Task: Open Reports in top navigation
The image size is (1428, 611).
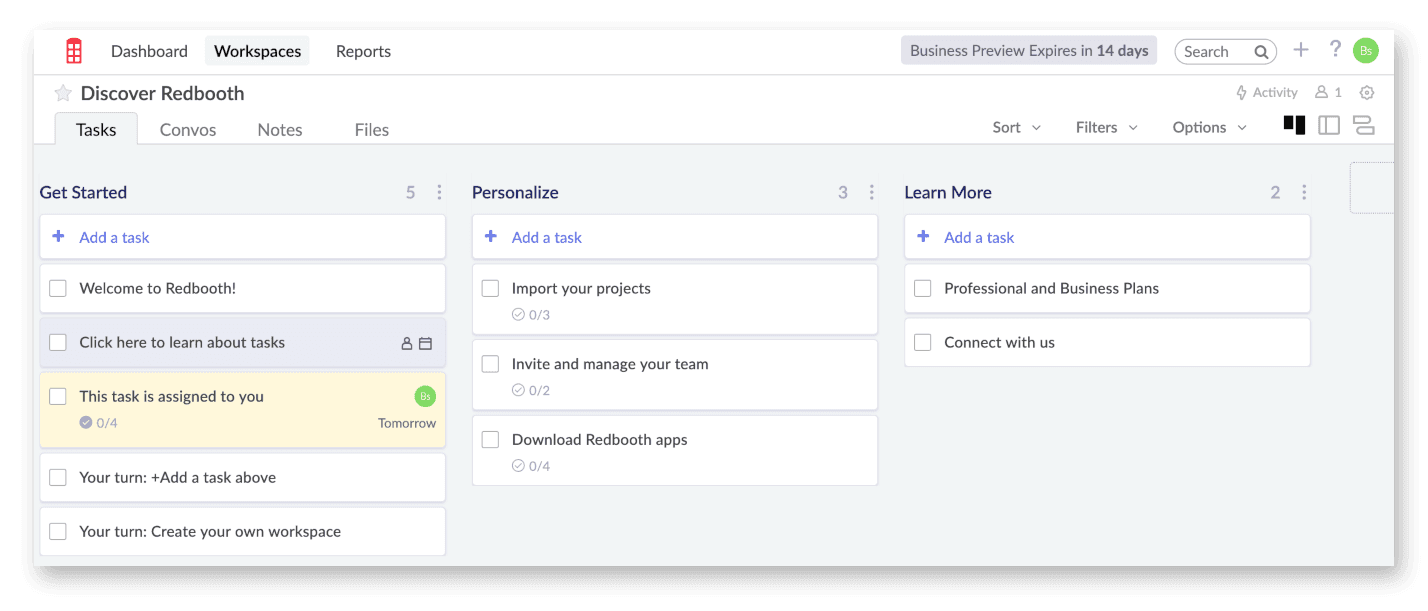Action: pyautogui.click(x=363, y=51)
